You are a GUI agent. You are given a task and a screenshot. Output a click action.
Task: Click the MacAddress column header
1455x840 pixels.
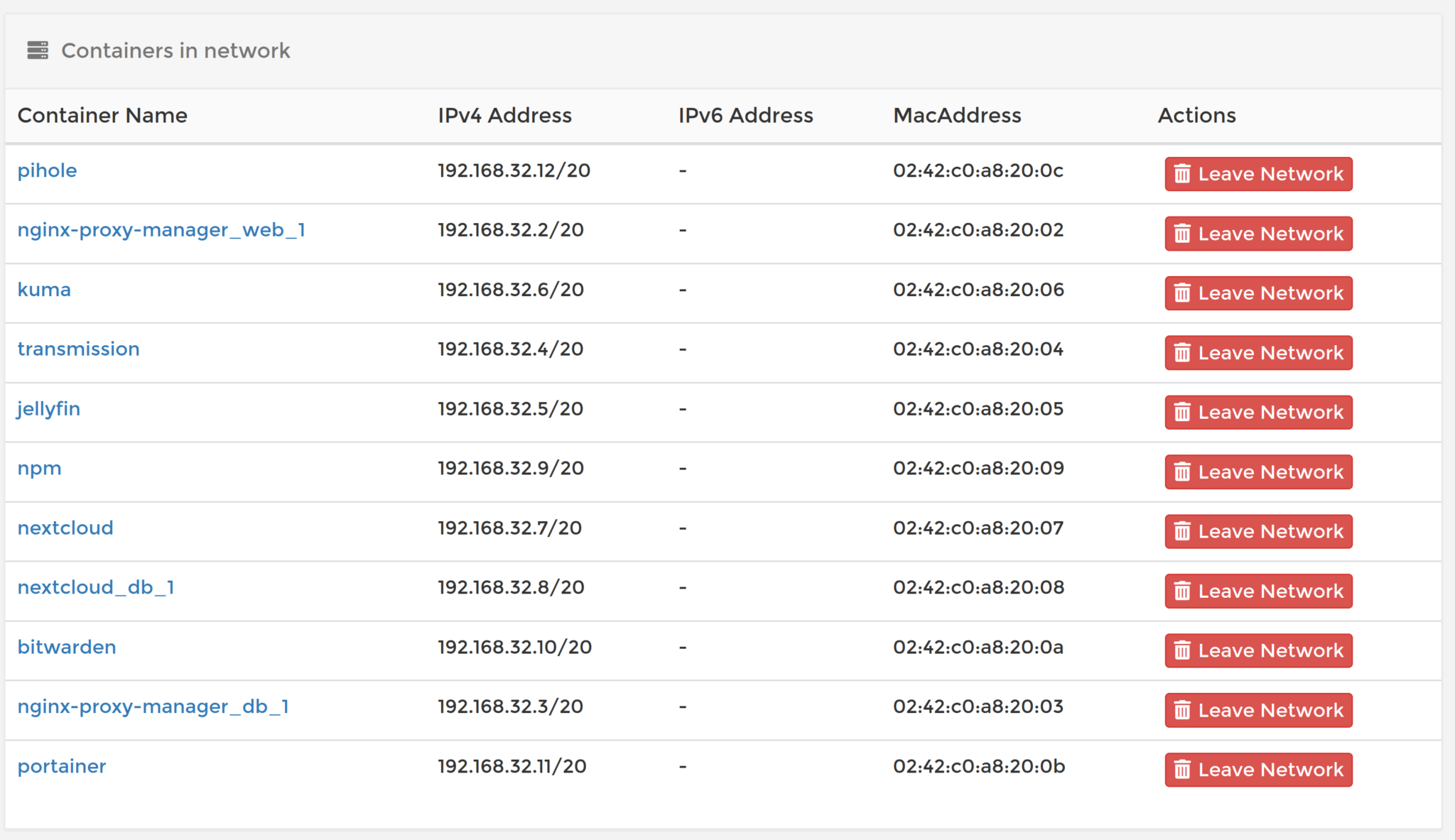pos(957,115)
